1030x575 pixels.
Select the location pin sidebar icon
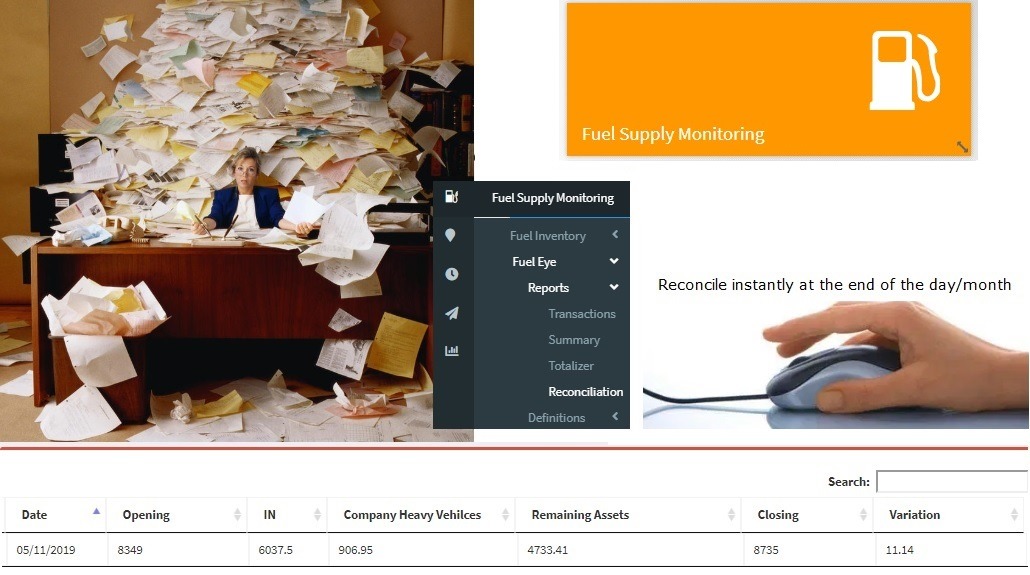[x=451, y=235]
